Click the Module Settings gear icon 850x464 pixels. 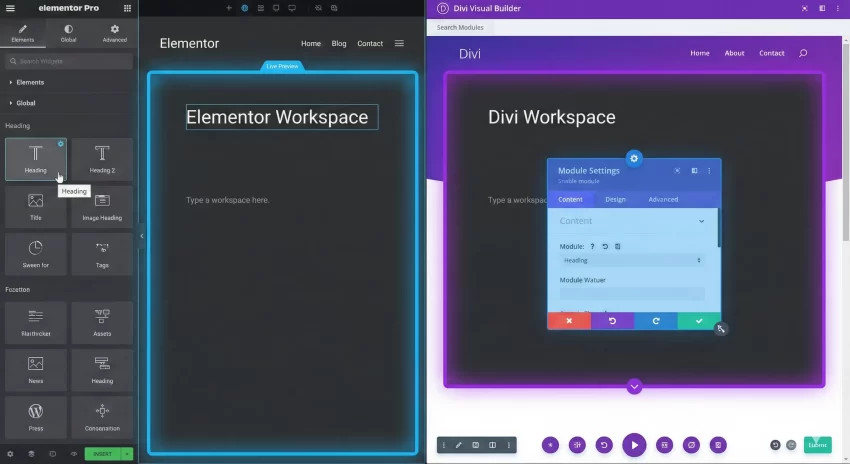coord(634,158)
